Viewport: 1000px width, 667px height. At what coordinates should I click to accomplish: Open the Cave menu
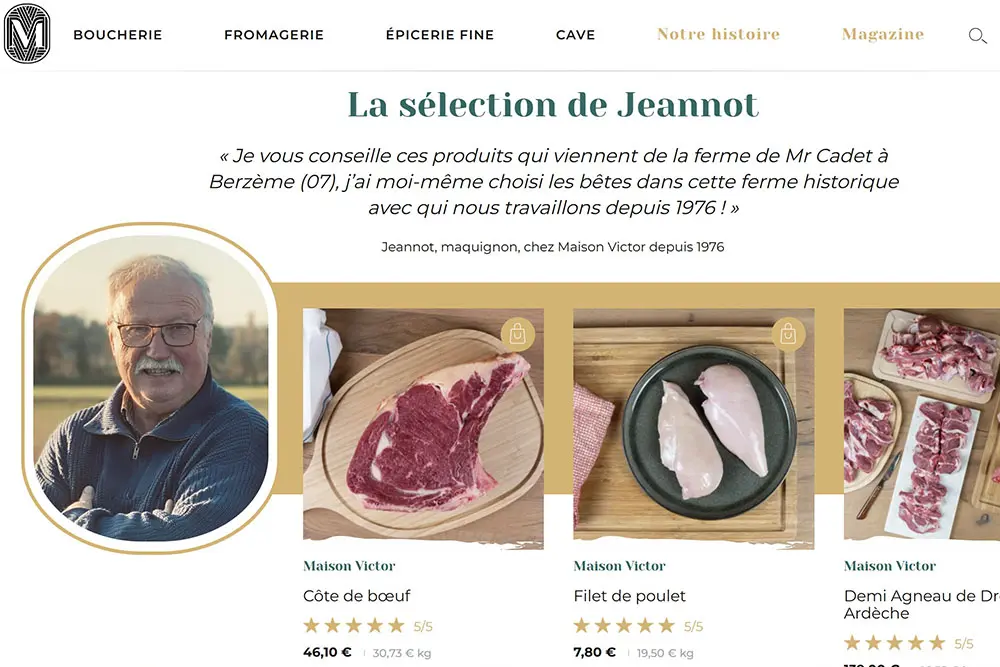[x=575, y=35]
